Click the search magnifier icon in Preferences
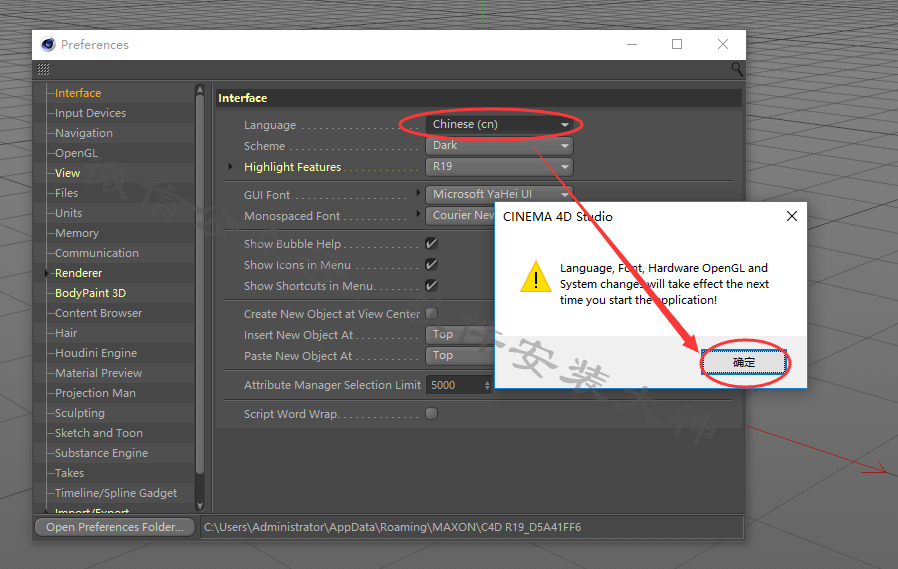The height and width of the screenshot is (569, 898). coord(736,70)
